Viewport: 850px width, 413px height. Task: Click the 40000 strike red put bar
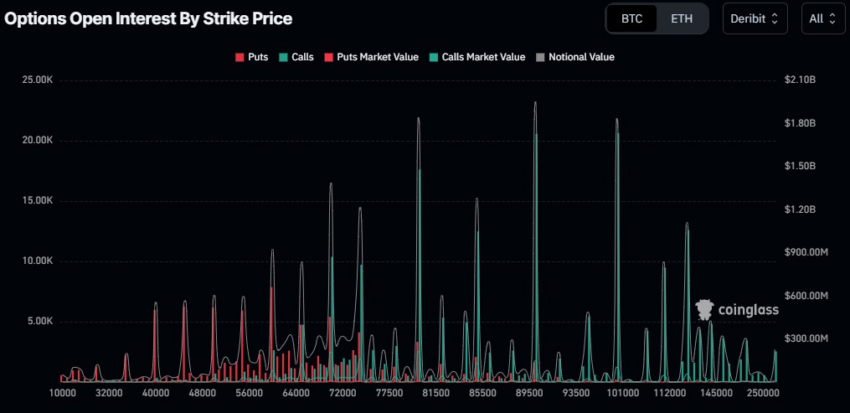pos(155,346)
